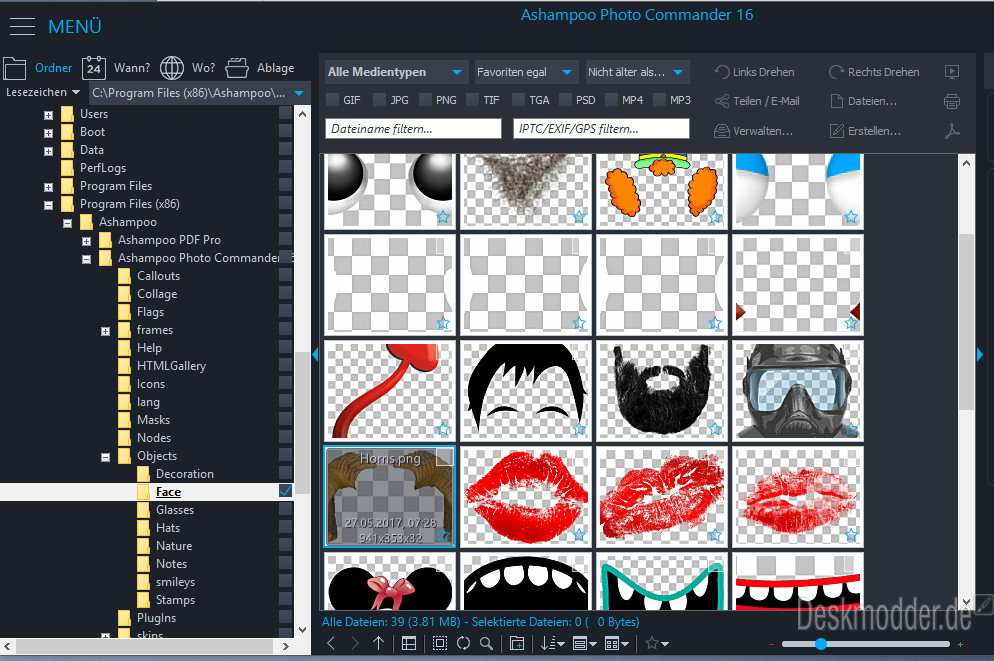Click Verwalten… button
The height and width of the screenshot is (661, 994).
753,131
